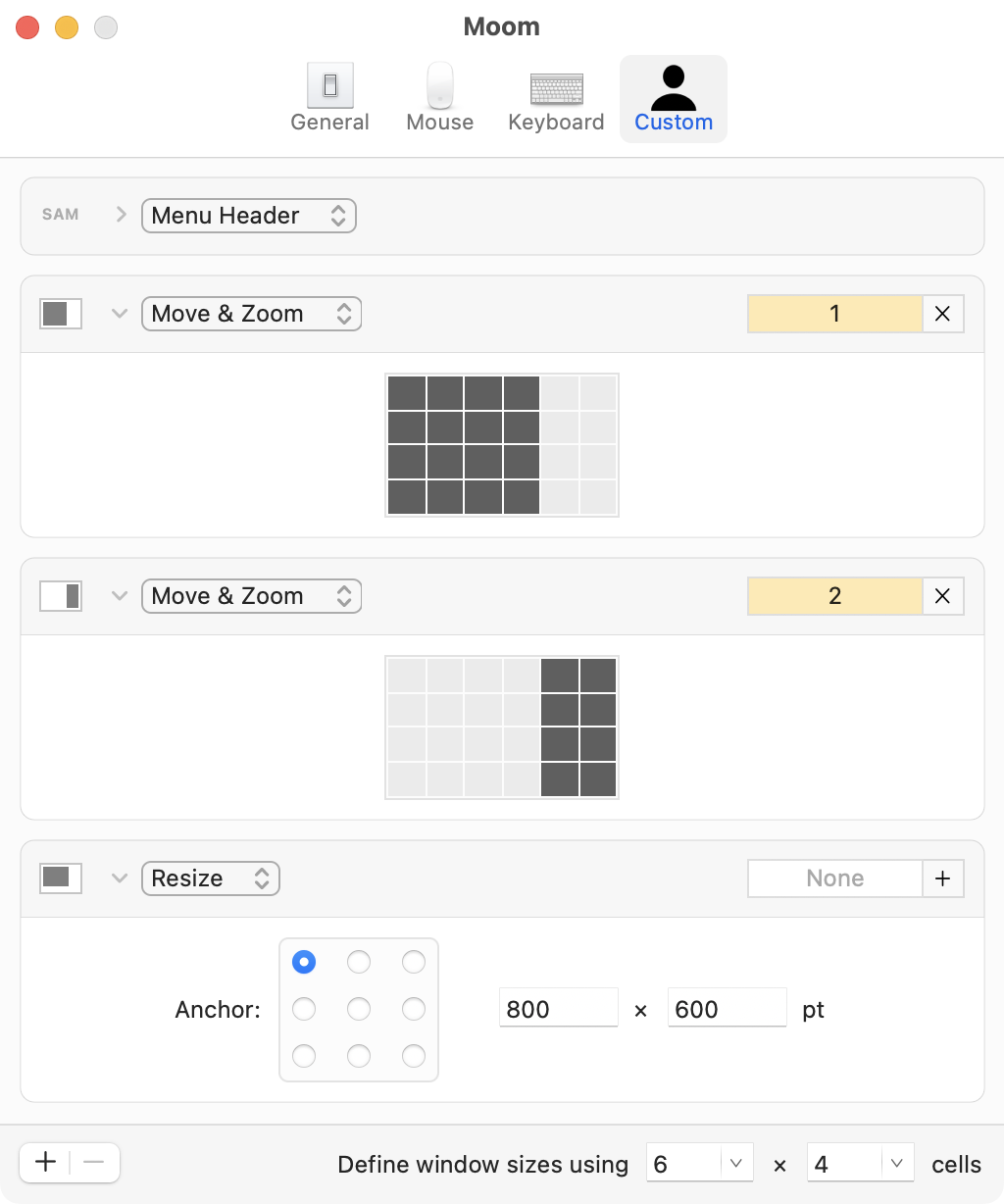
Task: Click the top-right cell of the first grid
Action: click(598, 394)
